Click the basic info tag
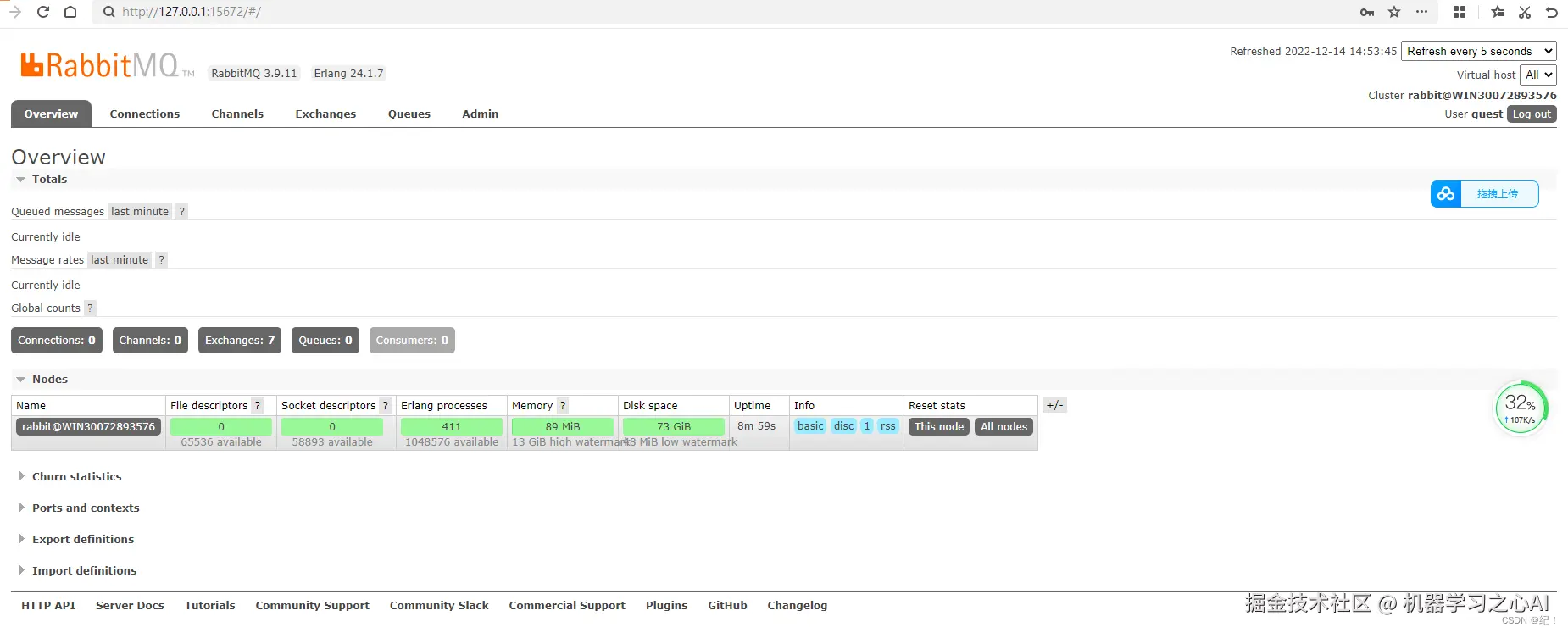The width and height of the screenshot is (1568, 633). click(x=810, y=426)
